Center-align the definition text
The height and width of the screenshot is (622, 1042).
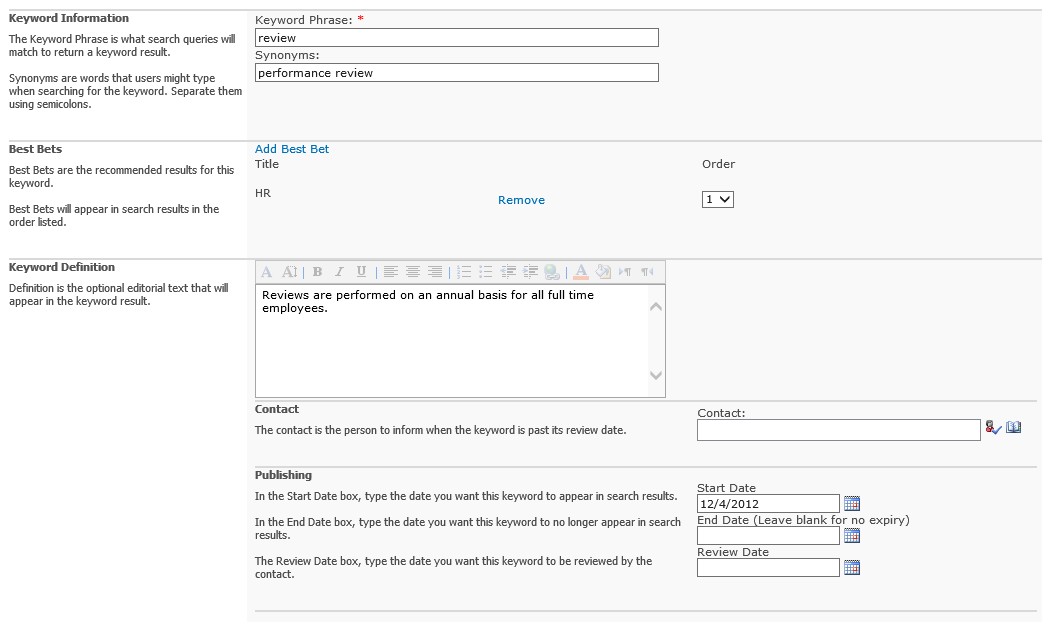[x=412, y=272]
